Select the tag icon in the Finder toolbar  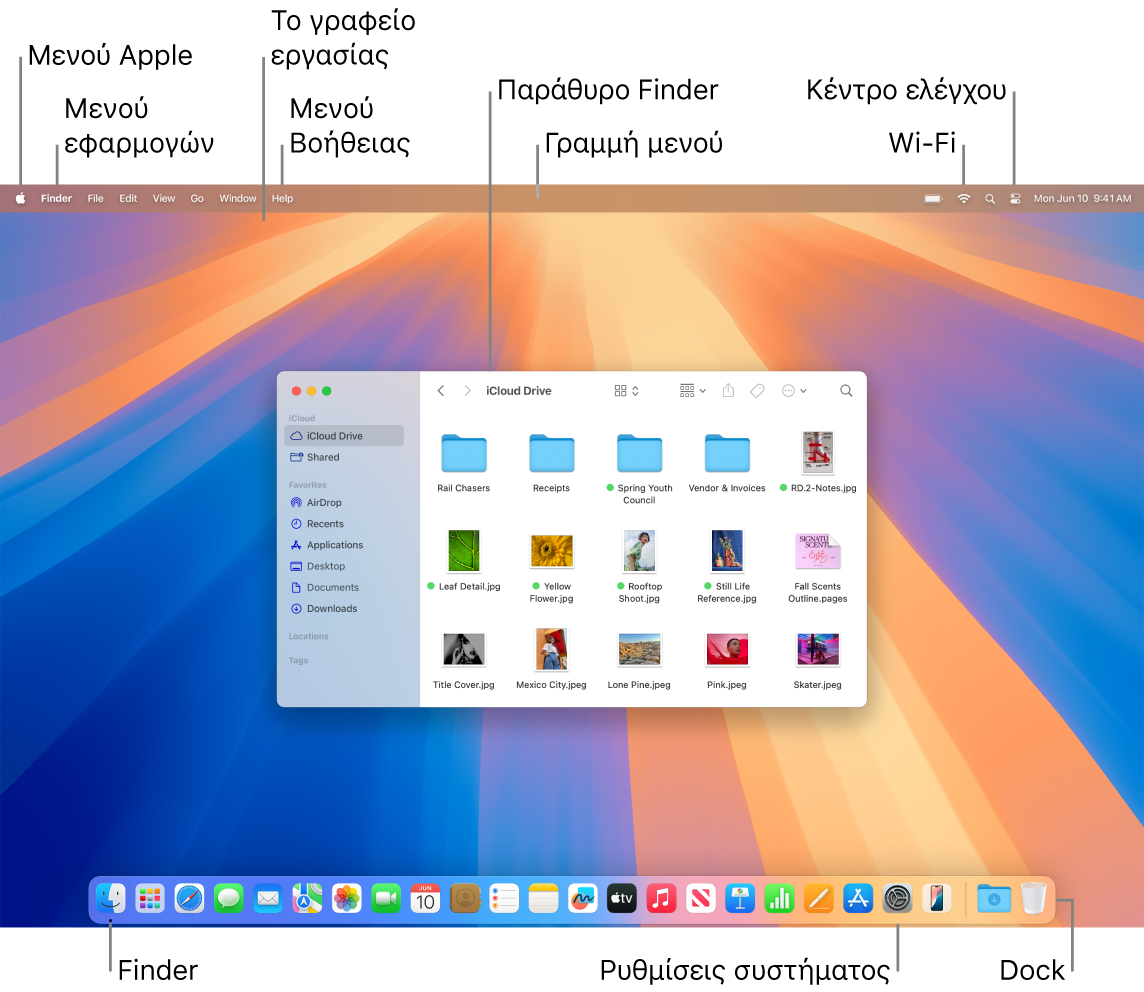(757, 390)
